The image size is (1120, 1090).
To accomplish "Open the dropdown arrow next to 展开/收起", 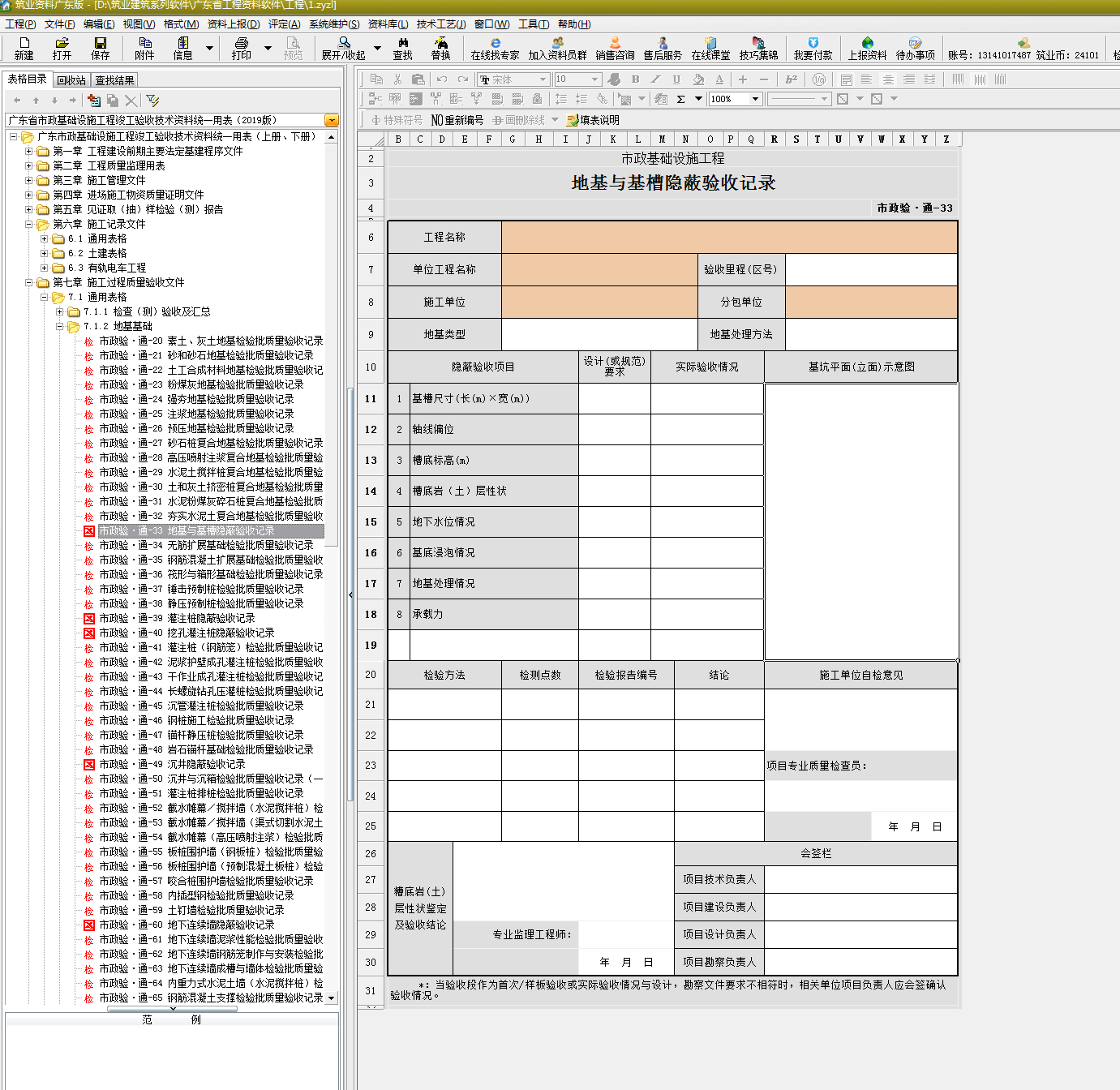I will (x=377, y=48).
